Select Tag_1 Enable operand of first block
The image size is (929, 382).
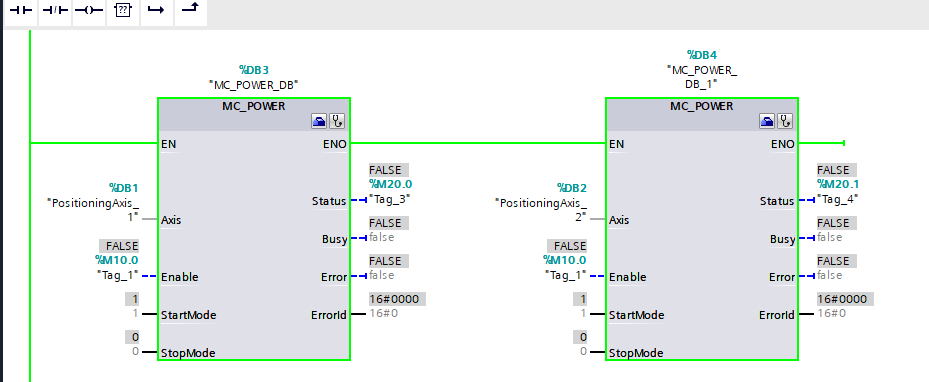(117, 267)
